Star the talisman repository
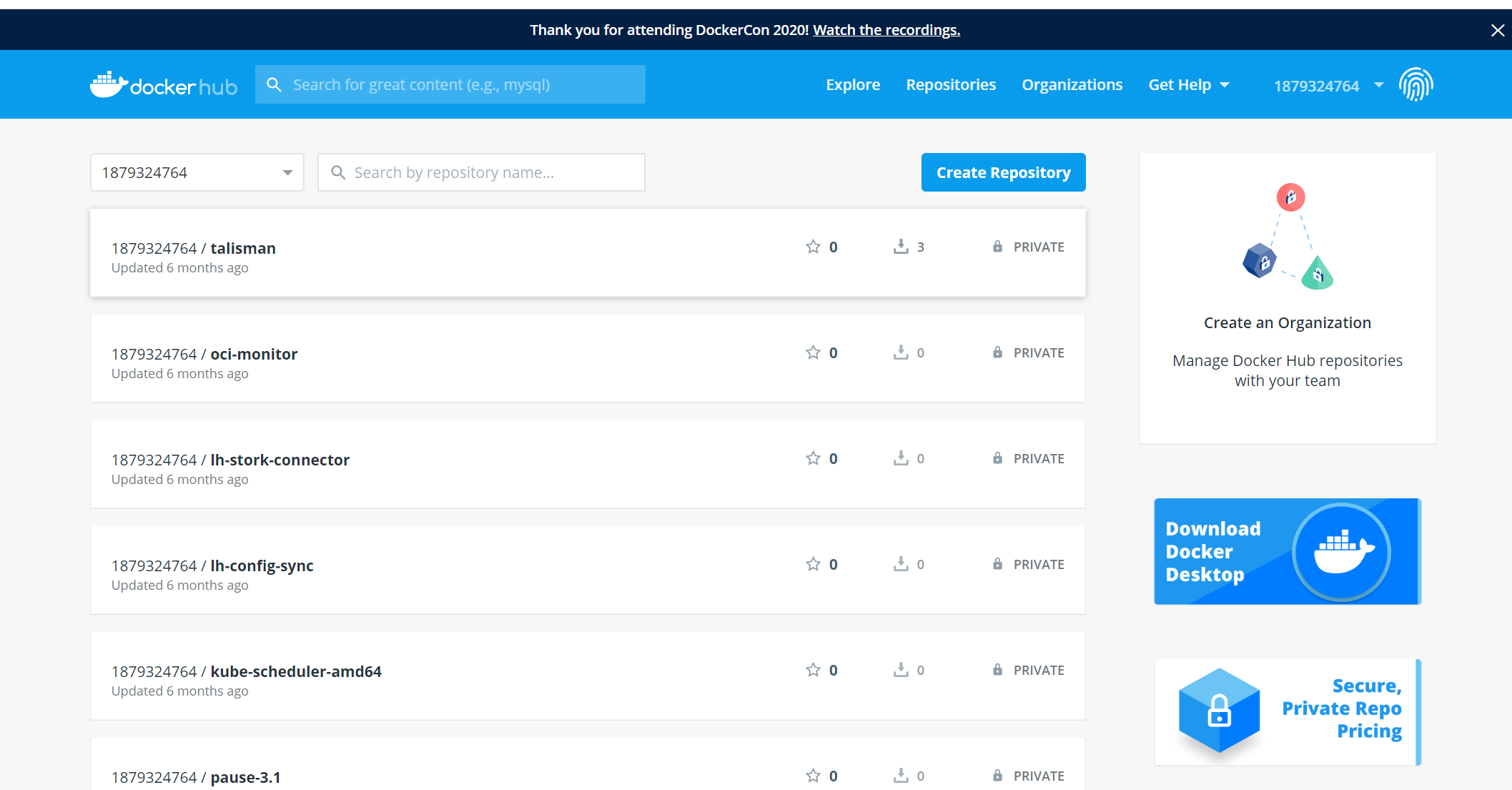The height and width of the screenshot is (790, 1512). coord(813,247)
